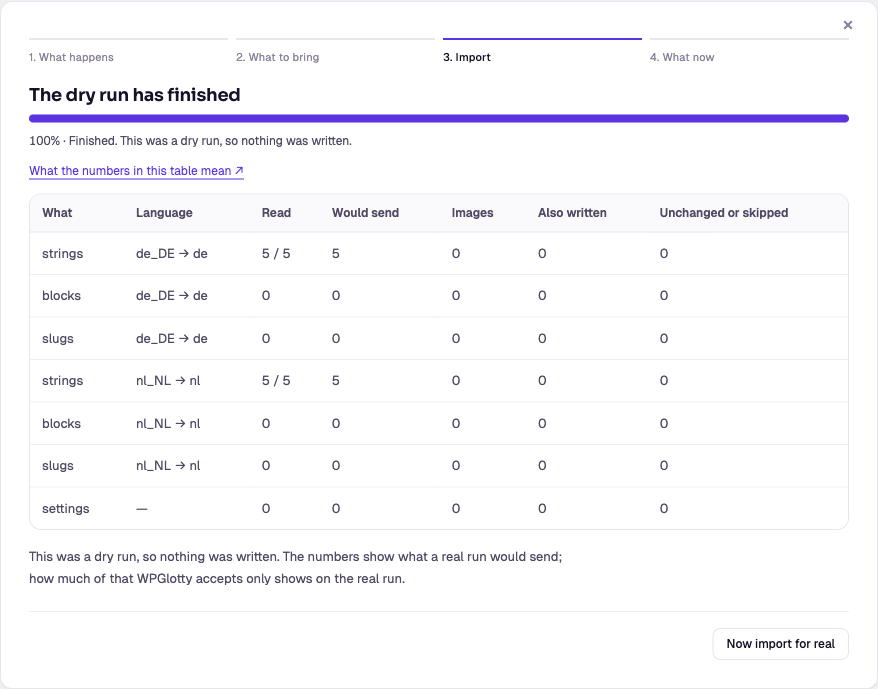Screen dimensions: 878x689
Task: Click the Would send column header
Action: (x=365, y=213)
